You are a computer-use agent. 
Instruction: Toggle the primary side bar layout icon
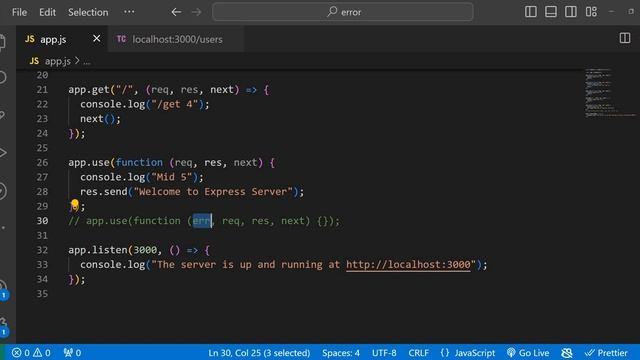531,12
